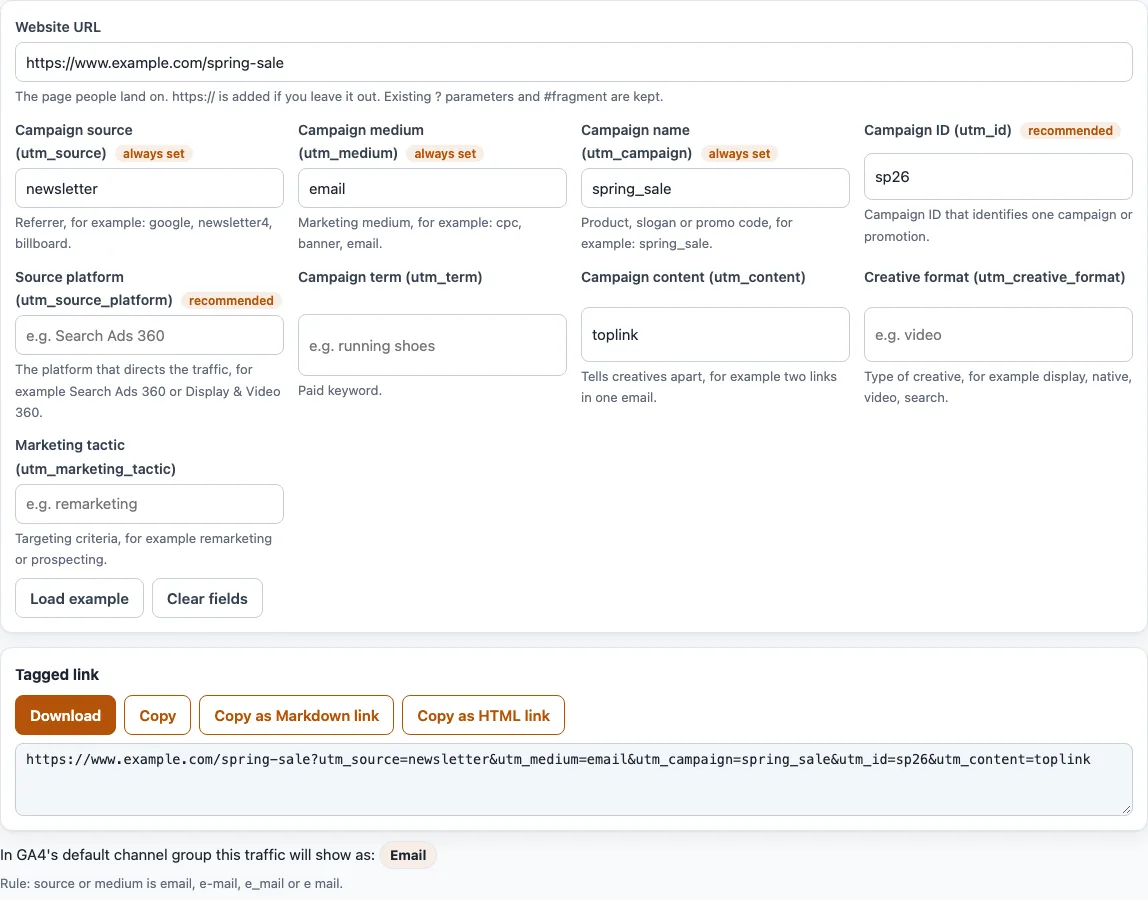Click the Marketing tactic label
Image resolution: width=1148 pixels, height=900 pixels.
tap(95, 457)
